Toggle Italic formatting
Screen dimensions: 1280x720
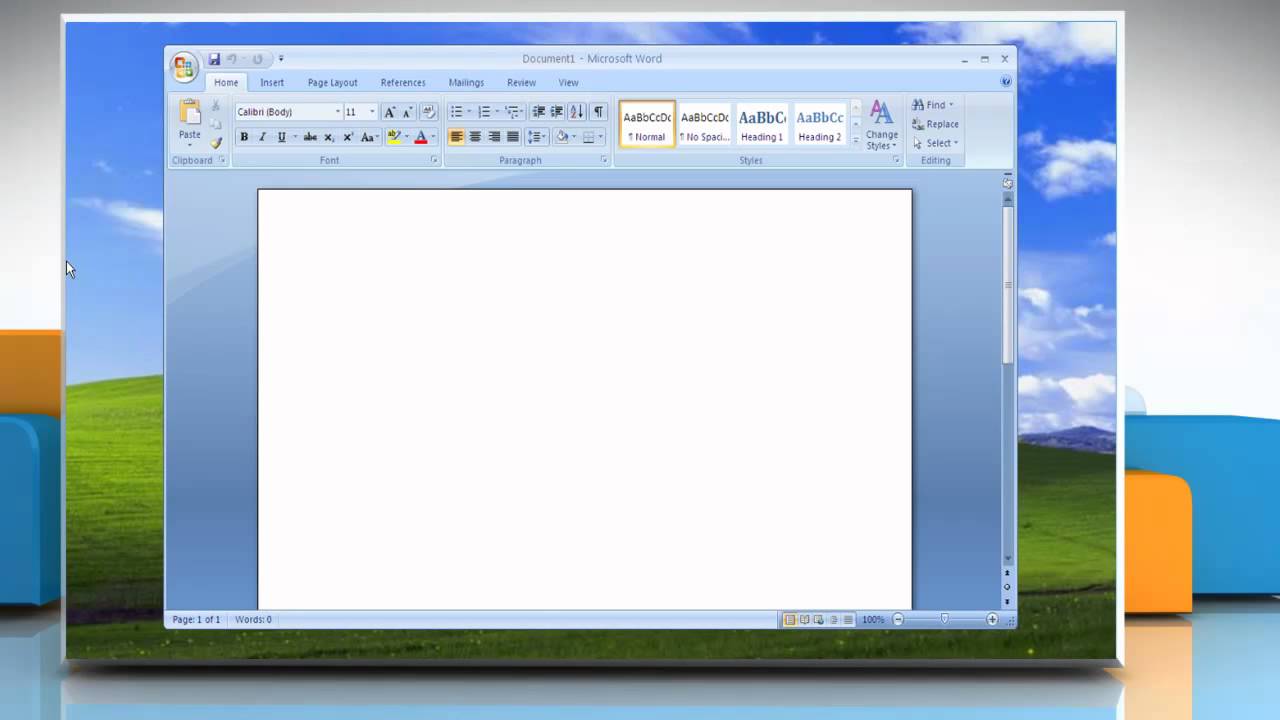[263, 137]
